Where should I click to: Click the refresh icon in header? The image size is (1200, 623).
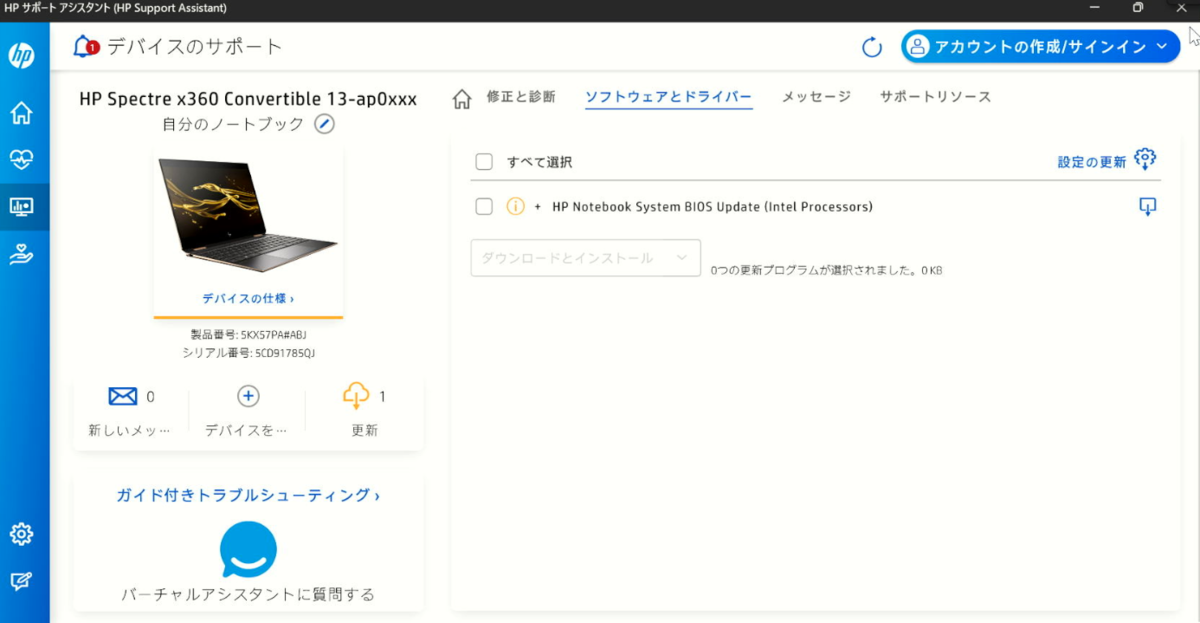tap(872, 47)
